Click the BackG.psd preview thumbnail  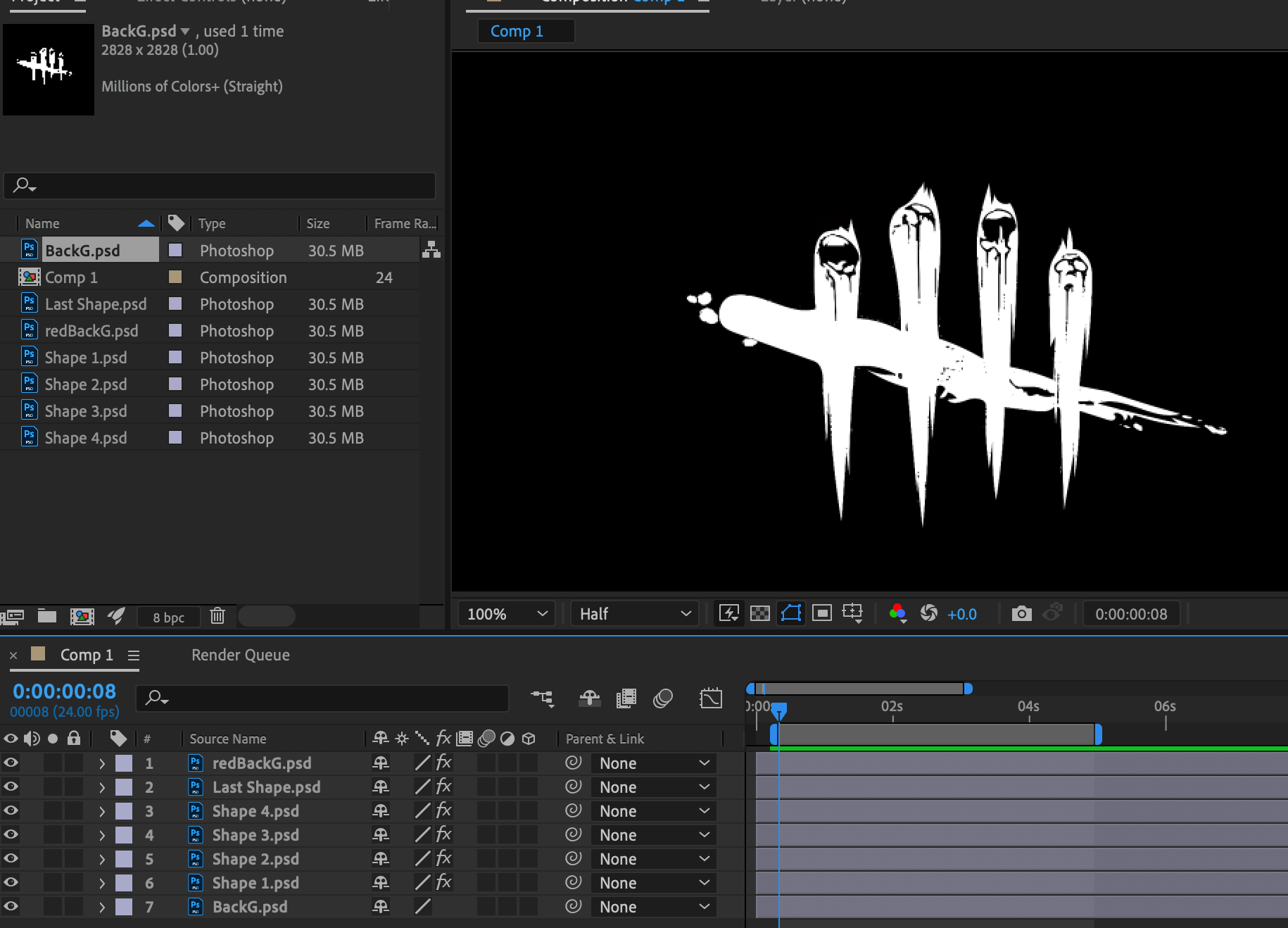tap(49, 69)
